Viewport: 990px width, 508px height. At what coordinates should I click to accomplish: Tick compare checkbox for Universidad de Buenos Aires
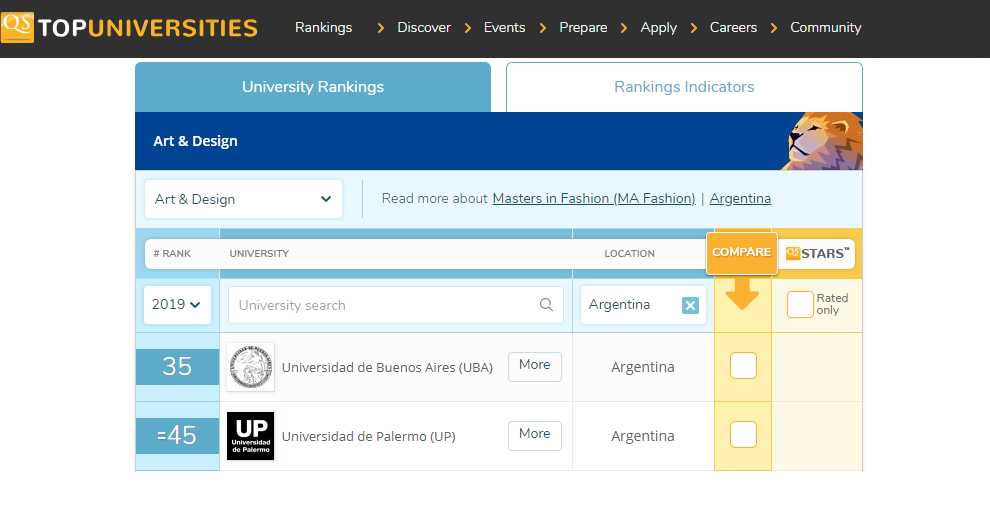pyautogui.click(x=743, y=365)
